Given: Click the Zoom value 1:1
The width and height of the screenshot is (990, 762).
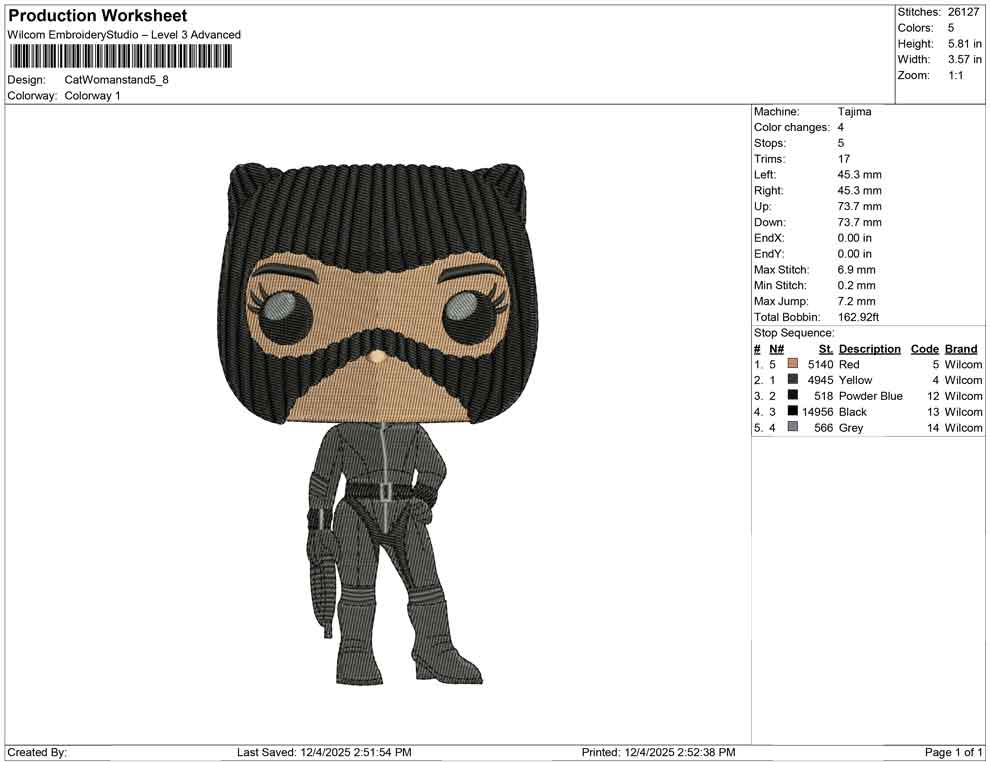Looking at the screenshot, I should pos(955,75).
